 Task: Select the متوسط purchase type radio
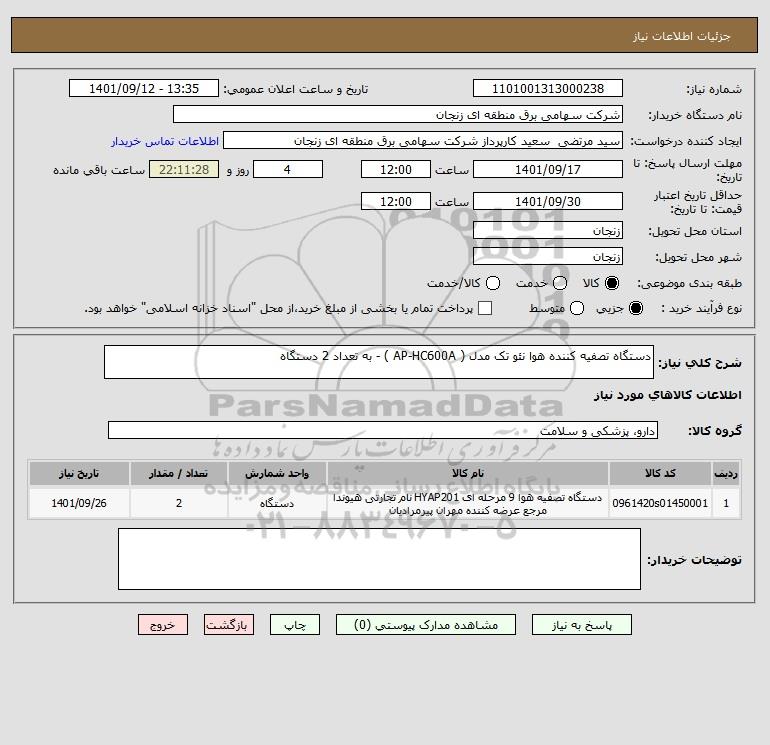click(577, 308)
